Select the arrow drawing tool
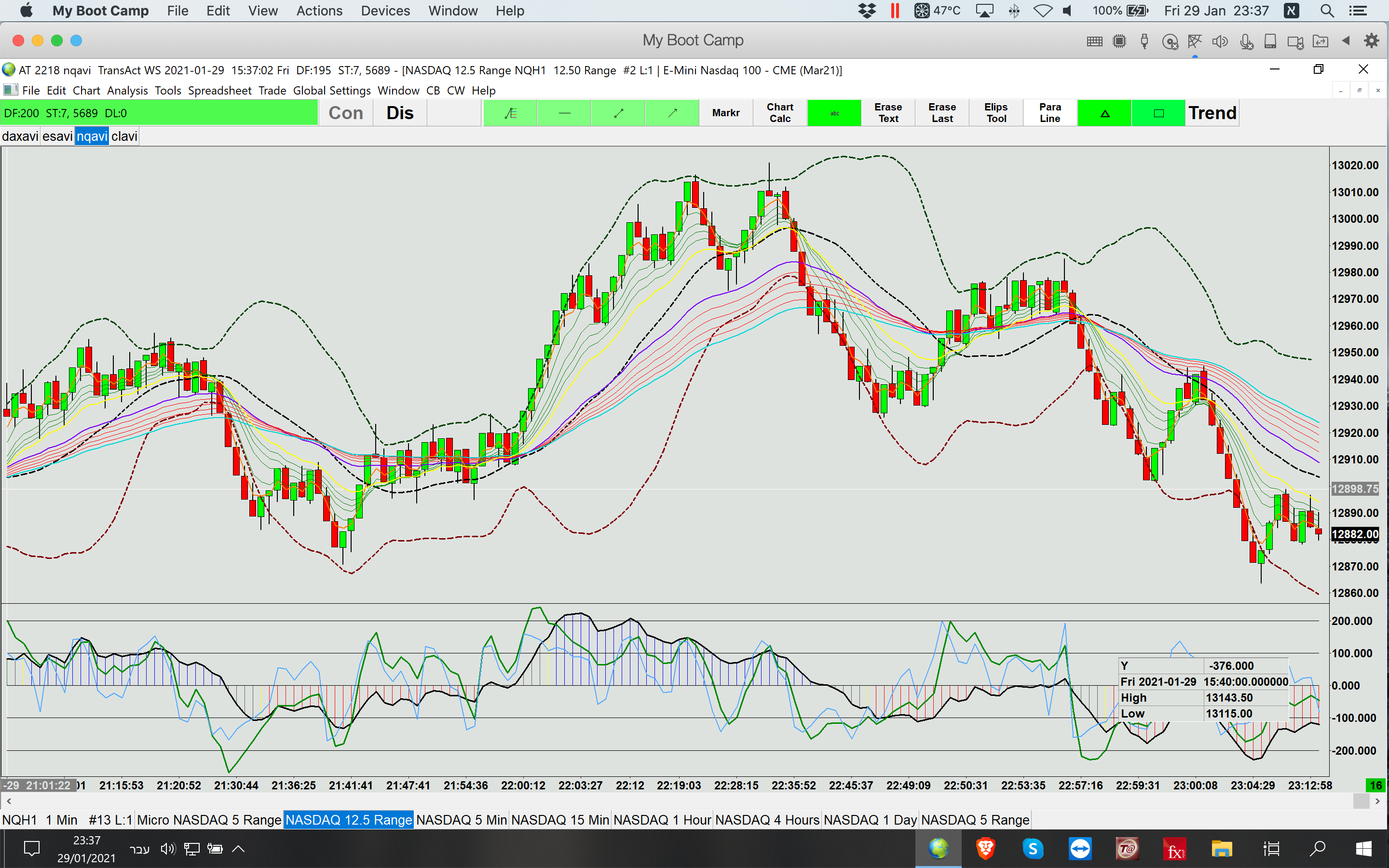1389x868 pixels. click(x=672, y=113)
